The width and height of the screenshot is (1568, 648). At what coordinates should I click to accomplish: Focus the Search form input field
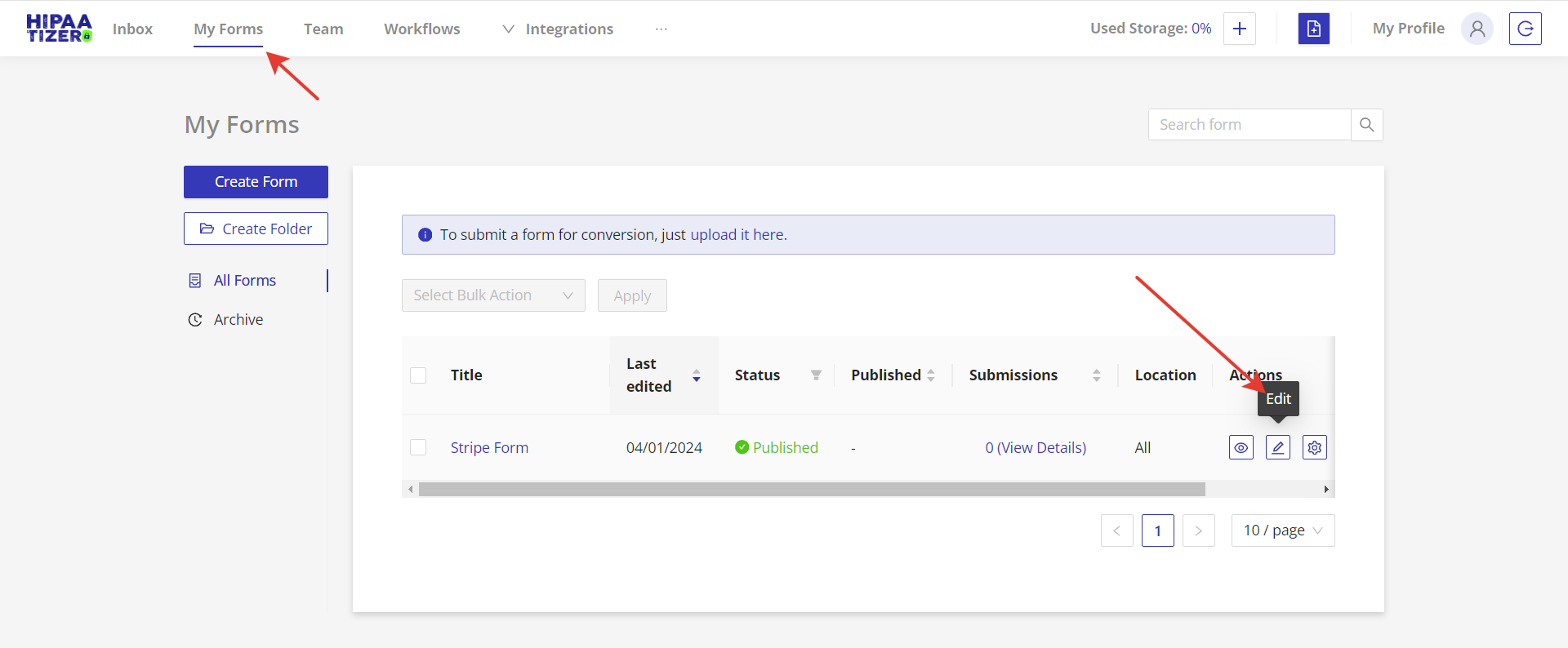tap(1249, 125)
